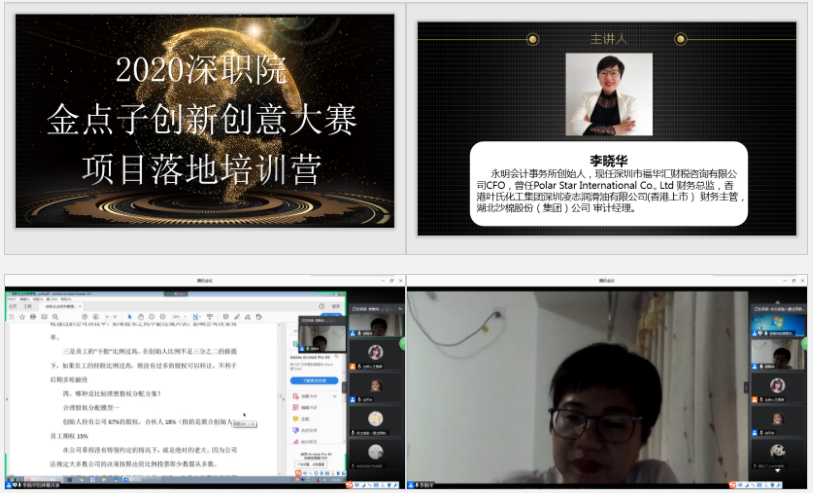813x493 pixels.
Task: Click the Windows Start button in shared screen
Action: pyautogui.click(x=11, y=480)
